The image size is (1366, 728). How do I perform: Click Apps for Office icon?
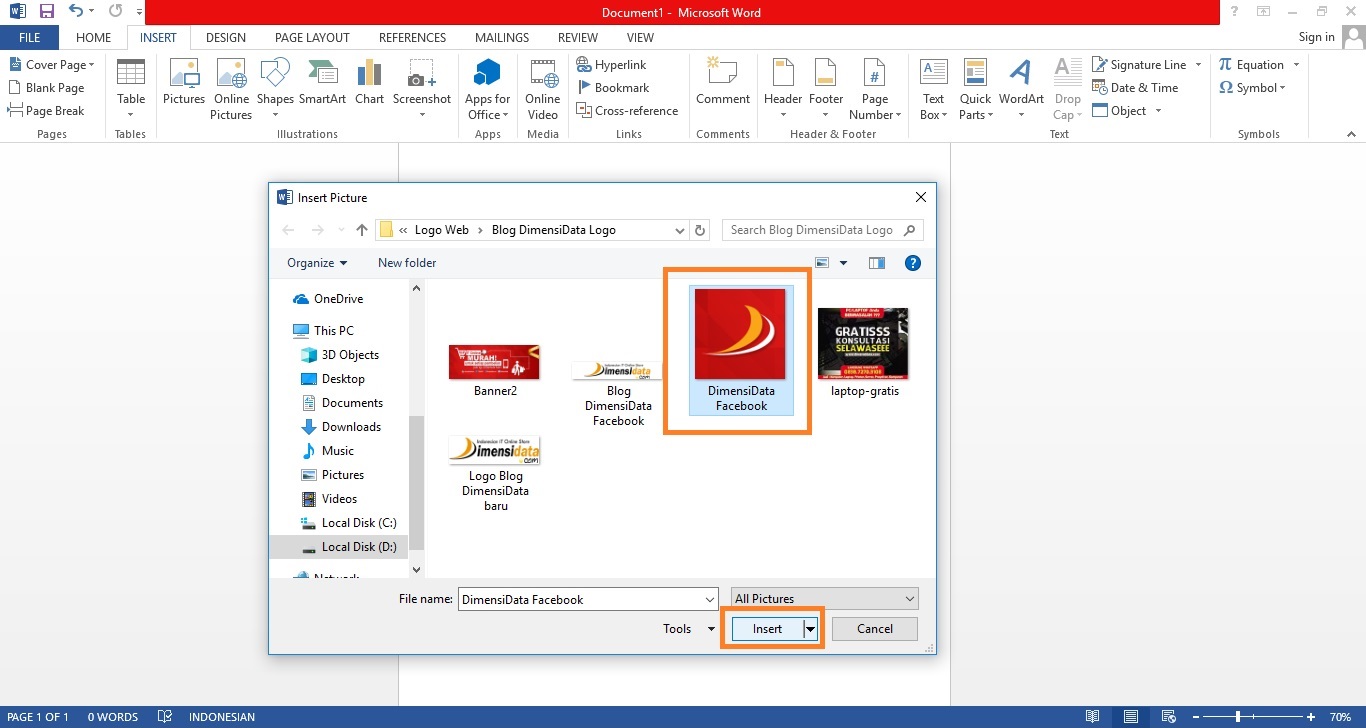[487, 88]
